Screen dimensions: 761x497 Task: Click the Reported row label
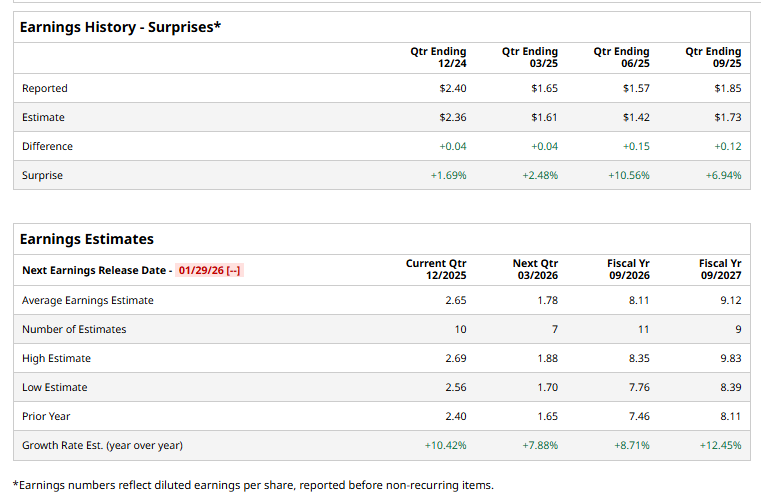coord(45,89)
